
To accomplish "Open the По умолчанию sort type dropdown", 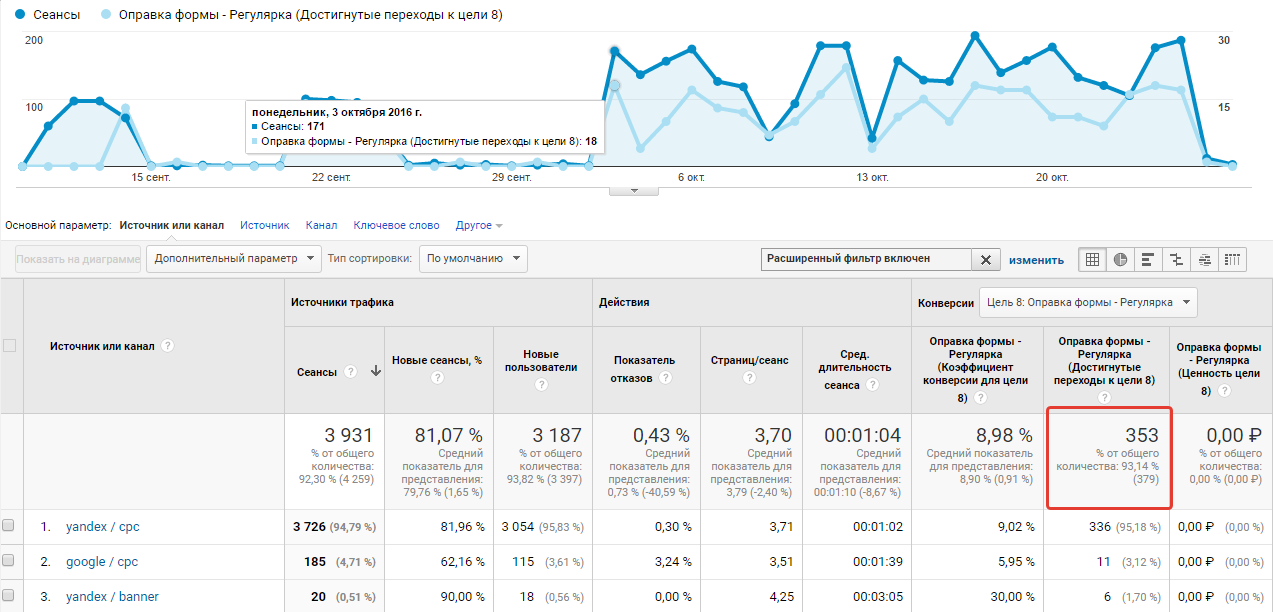I will pyautogui.click(x=473, y=258).
